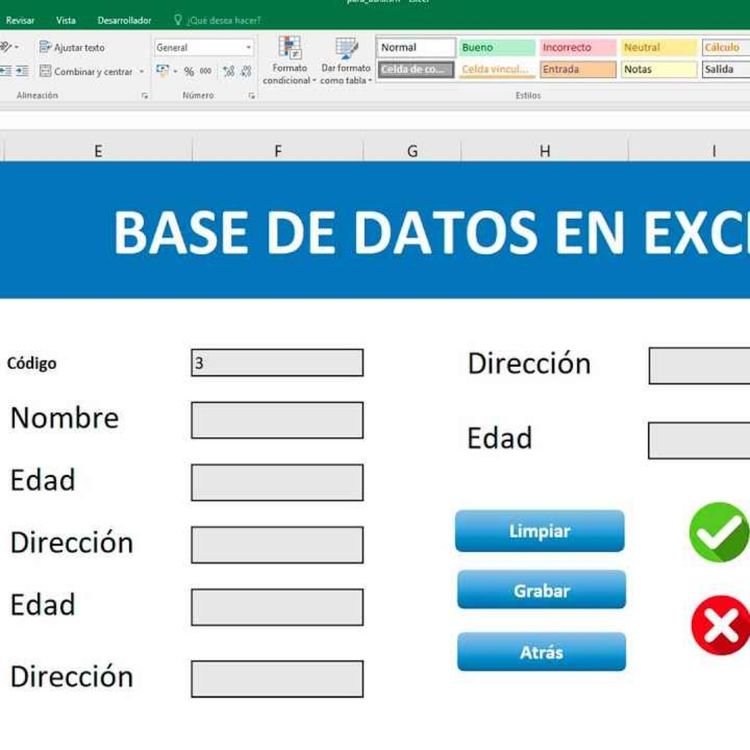Click the Código field showing 3
This screenshot has height=750, width=750.
click(x=277, y=363)
